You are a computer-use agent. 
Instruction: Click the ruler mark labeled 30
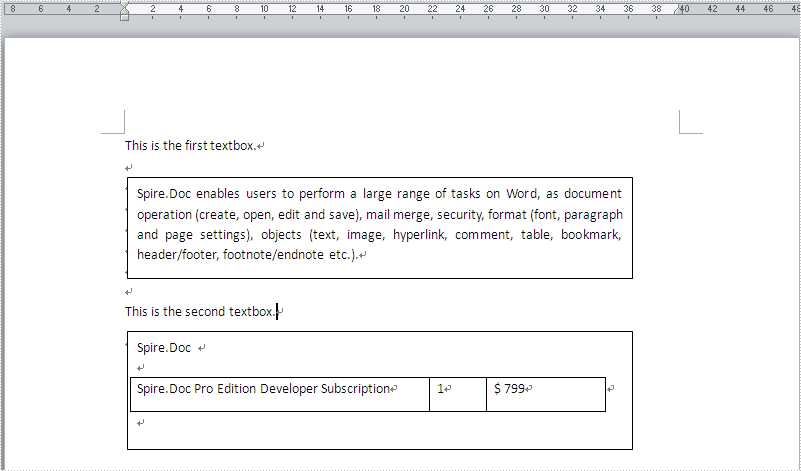pos(544,9)
